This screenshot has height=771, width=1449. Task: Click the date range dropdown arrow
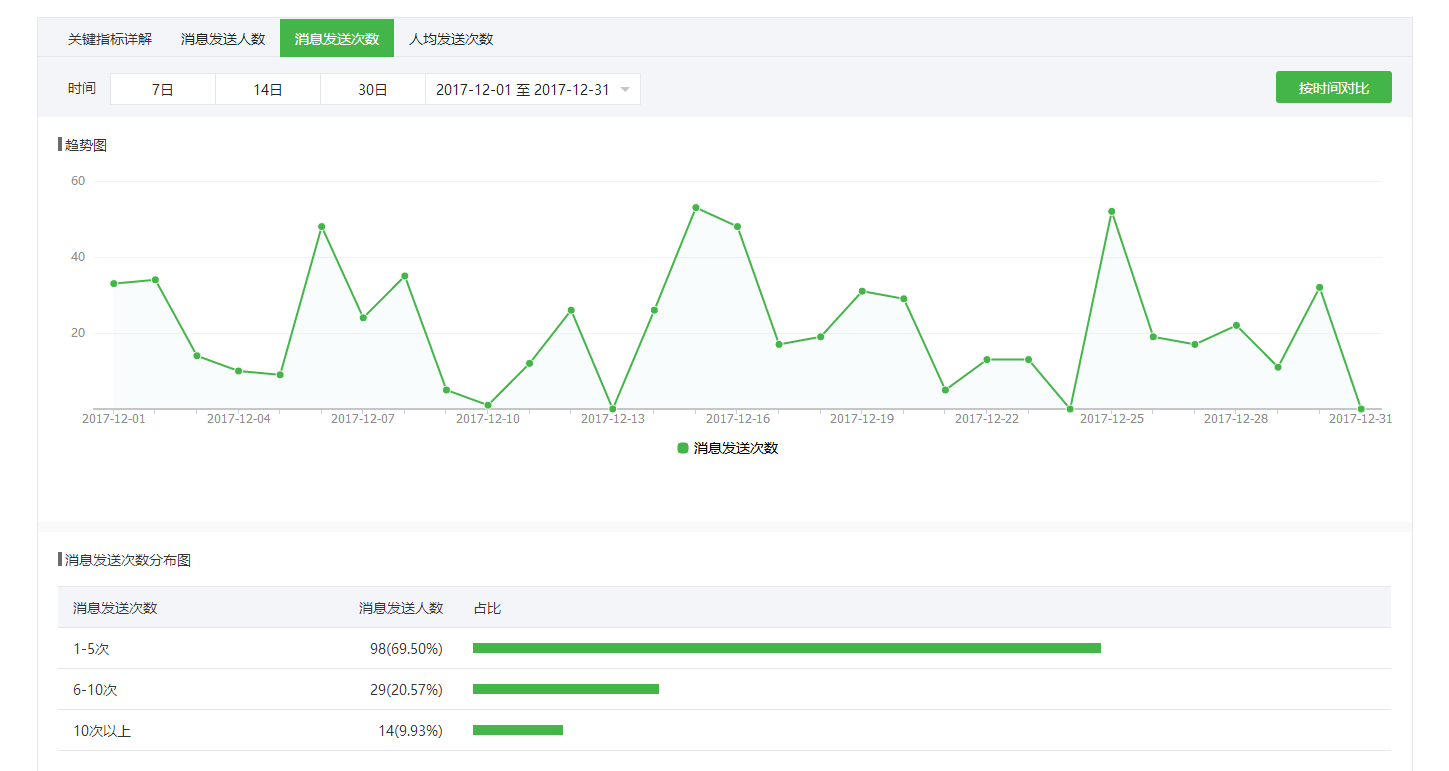(x=625, y=90)
